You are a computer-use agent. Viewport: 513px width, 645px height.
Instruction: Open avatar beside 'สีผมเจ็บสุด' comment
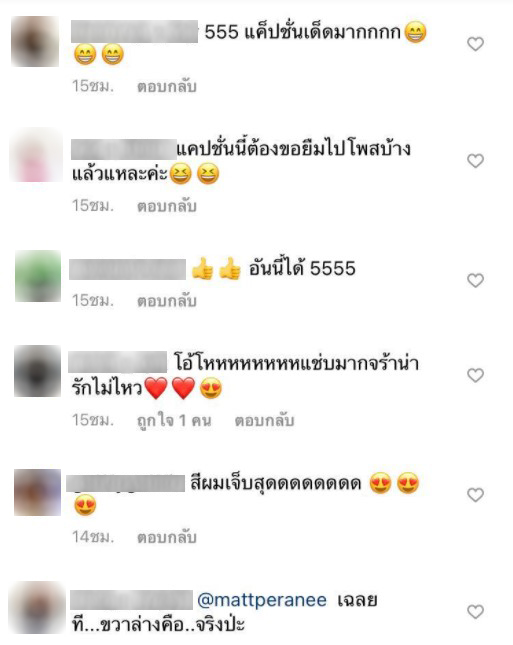(37, 492)
